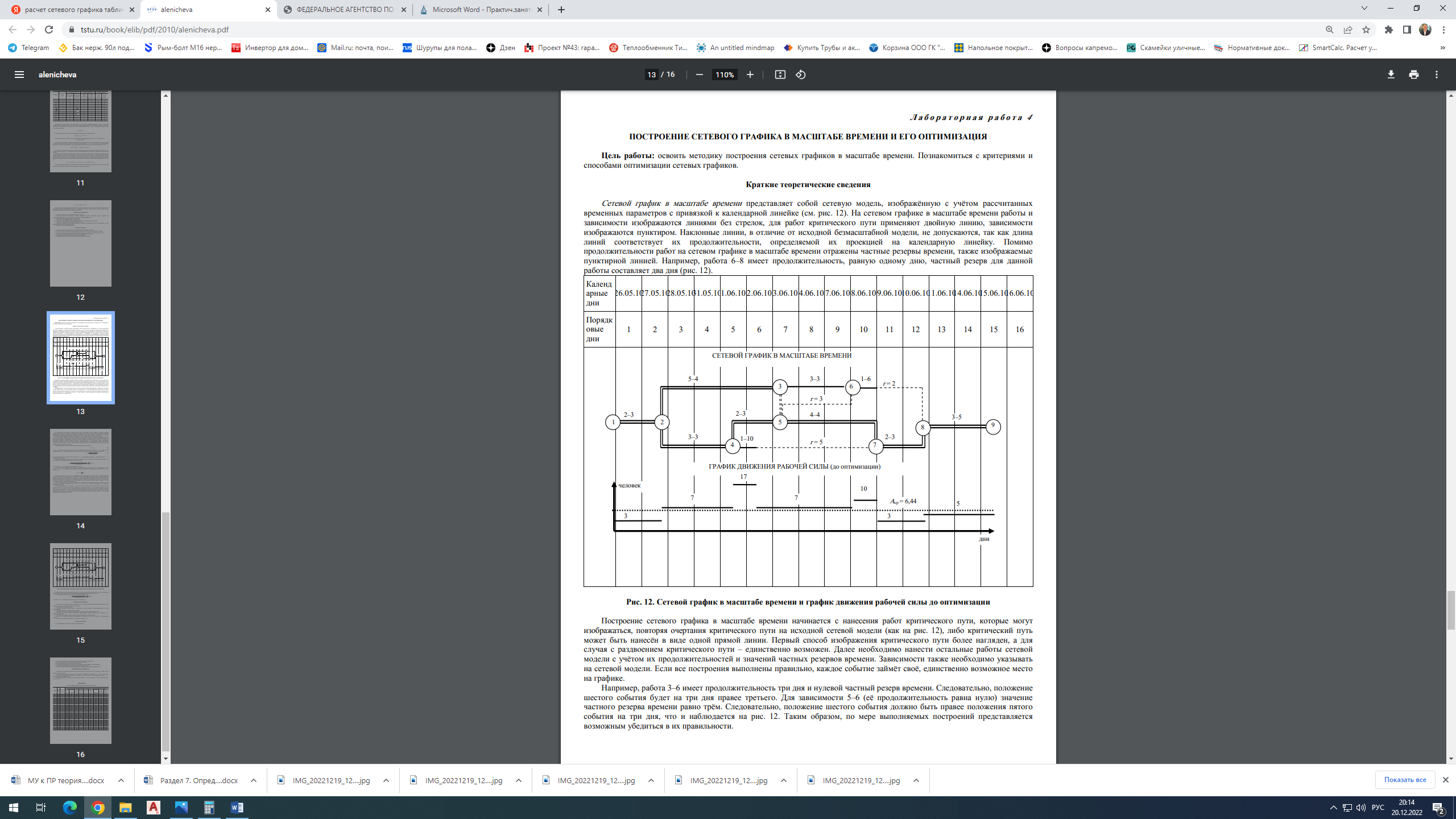Click Показать все downloads button
Screen dimensions: 1456x819
coord(1405,780)
